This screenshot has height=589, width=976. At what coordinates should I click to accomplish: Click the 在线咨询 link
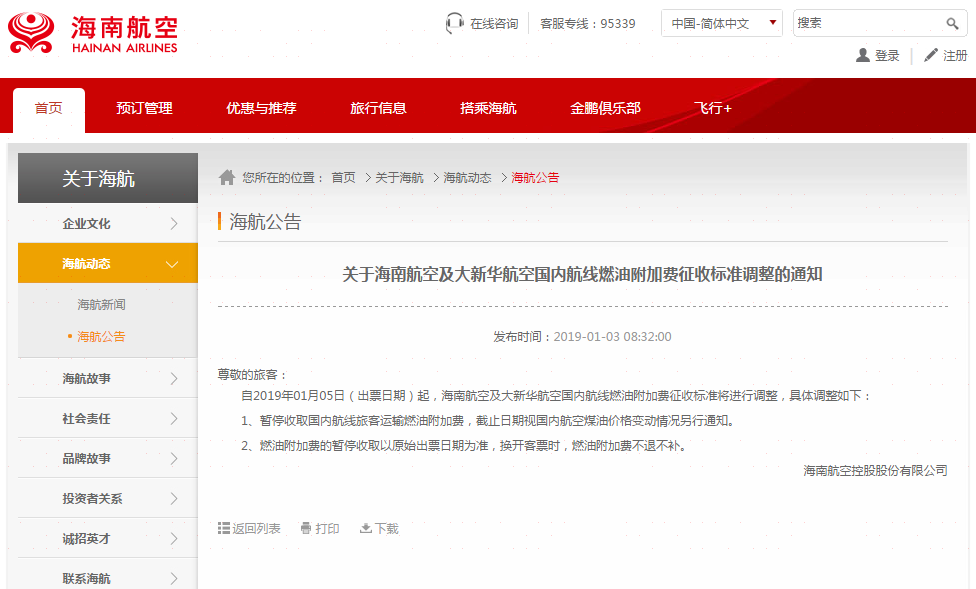pyautogui.click(x=494, y=24)
